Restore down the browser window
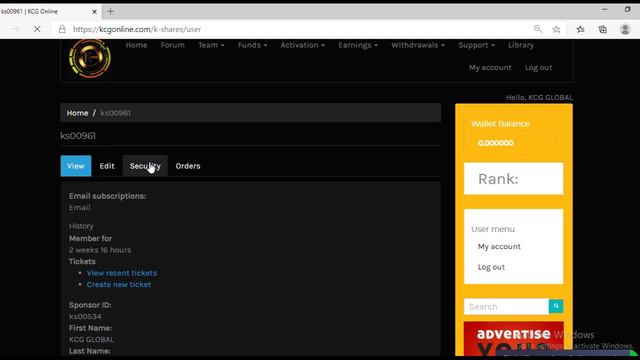640x360 pixels. click(627, 9)
